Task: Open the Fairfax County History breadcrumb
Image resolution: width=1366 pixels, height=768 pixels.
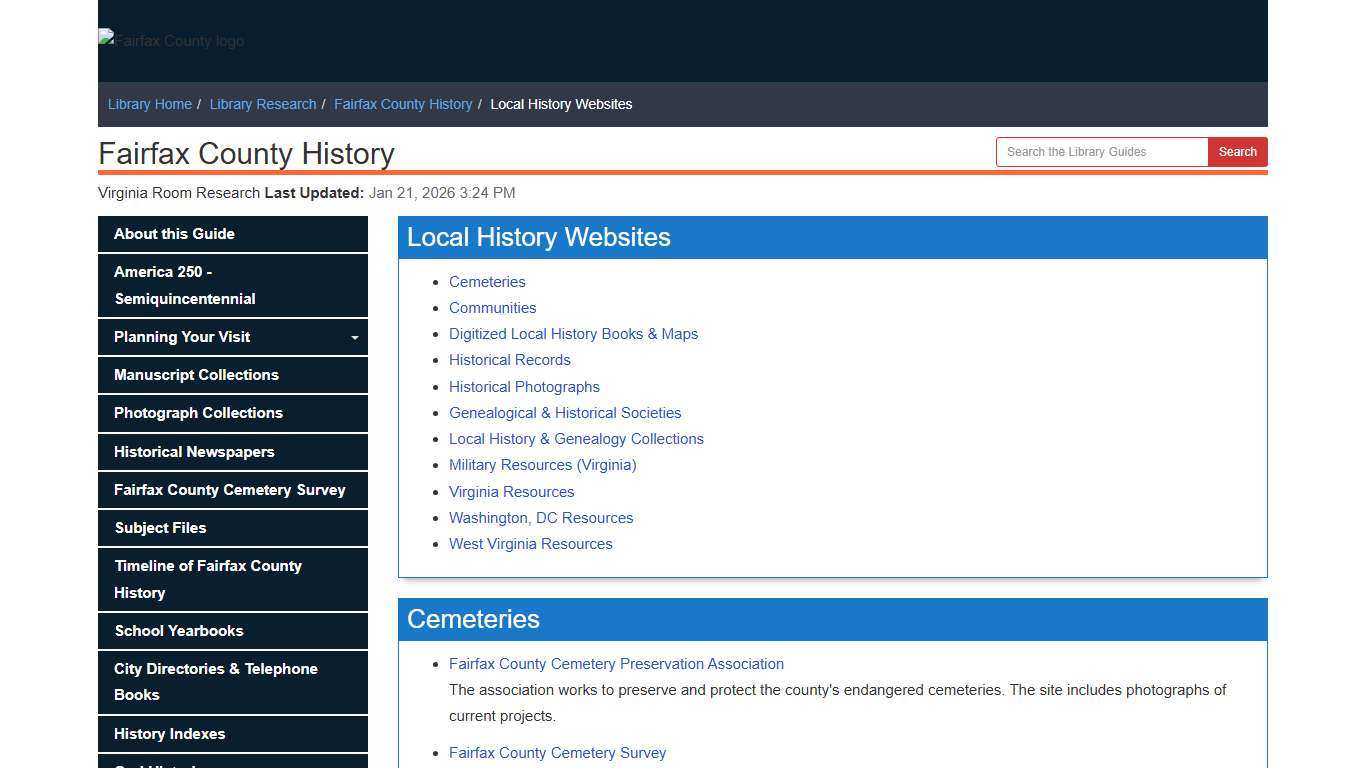Action: click(402, 104)
